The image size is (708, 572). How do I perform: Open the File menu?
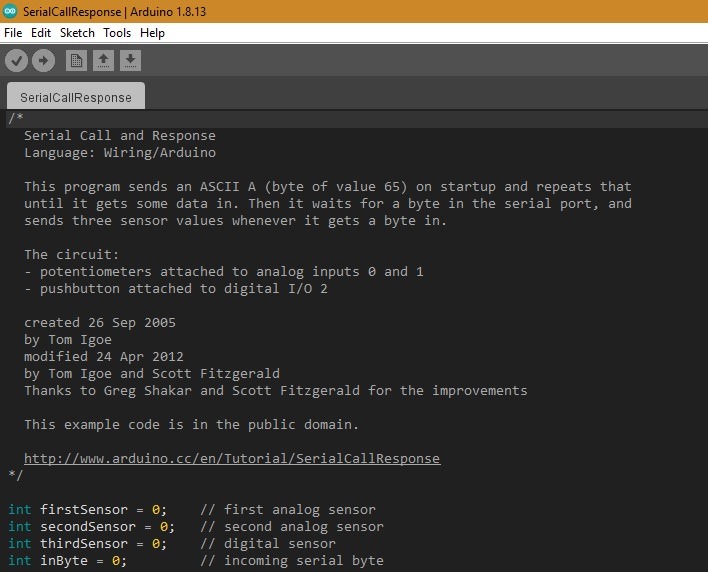coord(13,33)
